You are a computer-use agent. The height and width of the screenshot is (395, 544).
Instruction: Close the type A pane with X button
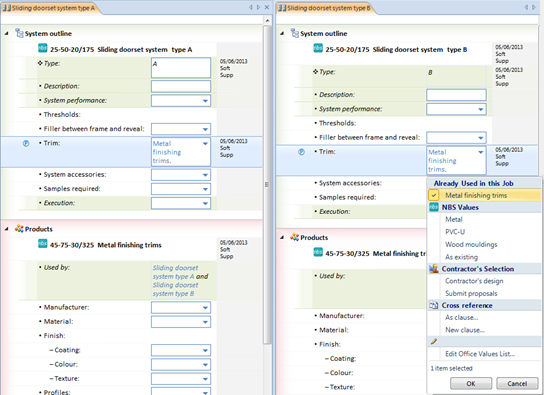pyautogui.click(x=267, y=7)
